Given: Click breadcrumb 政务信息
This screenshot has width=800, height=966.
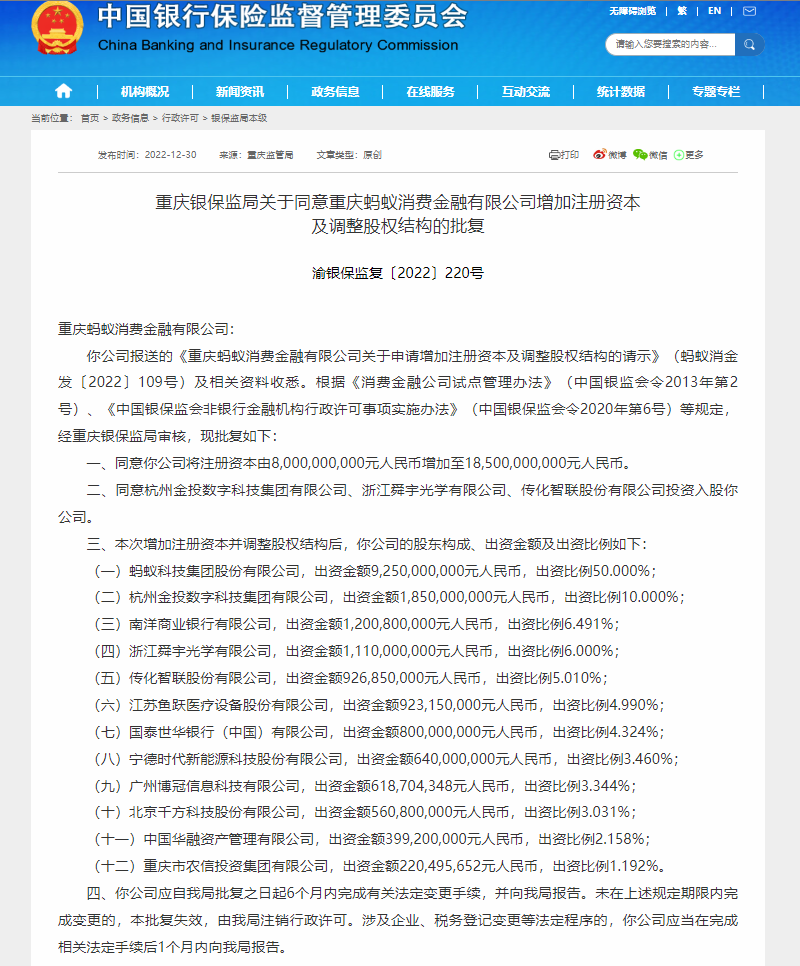Looking at the screenshot, I should point(131,118).
